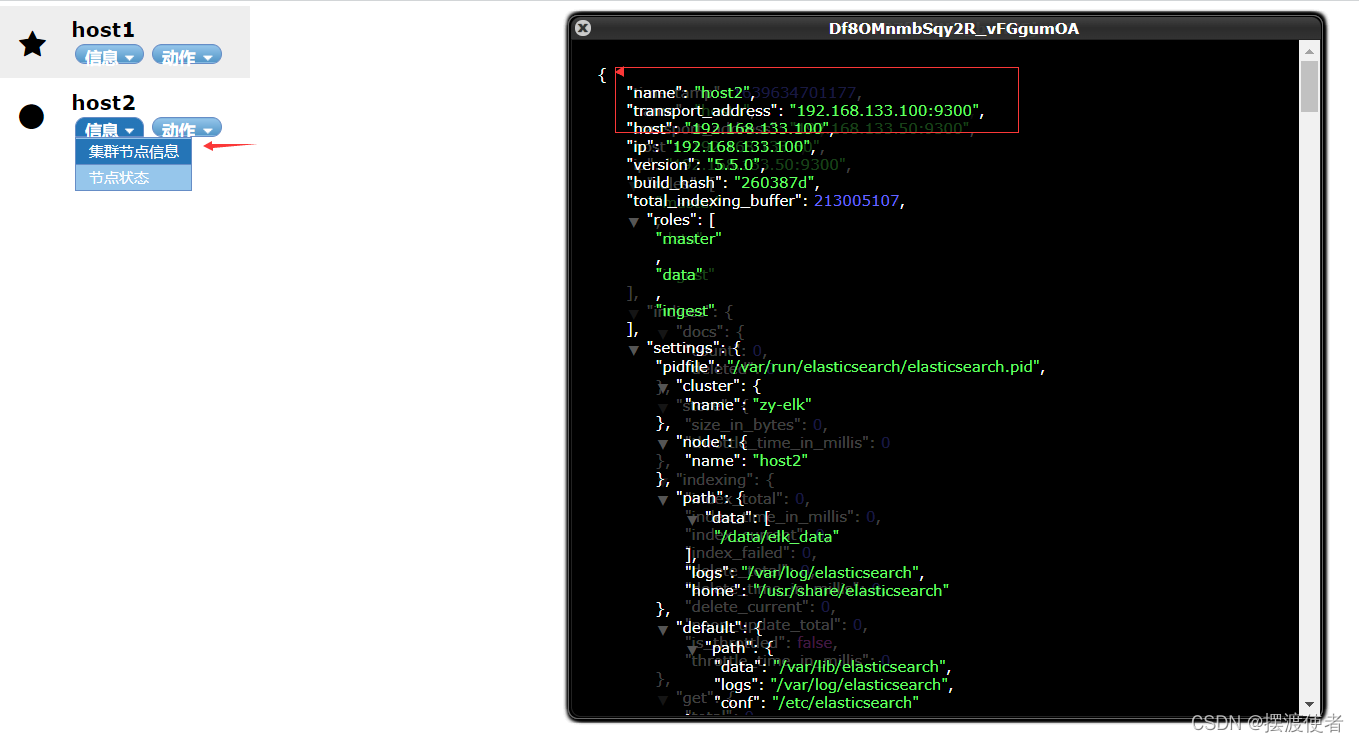Click scrollbar up arrow in JSON dialog

click(x=1309, y=50)
